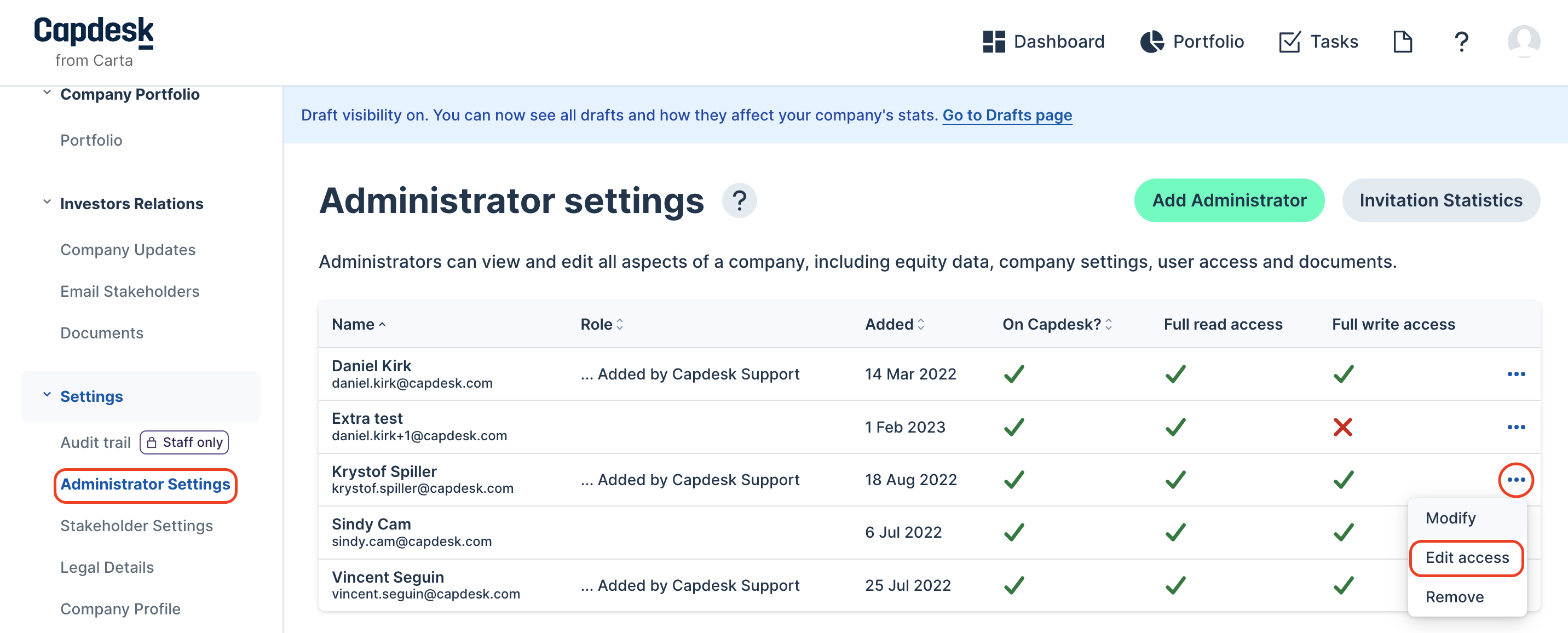Click help icon beside Administrator settings title
This screenshot has width=1568, height=633.
pyautogui.click(x=739, y=200)
